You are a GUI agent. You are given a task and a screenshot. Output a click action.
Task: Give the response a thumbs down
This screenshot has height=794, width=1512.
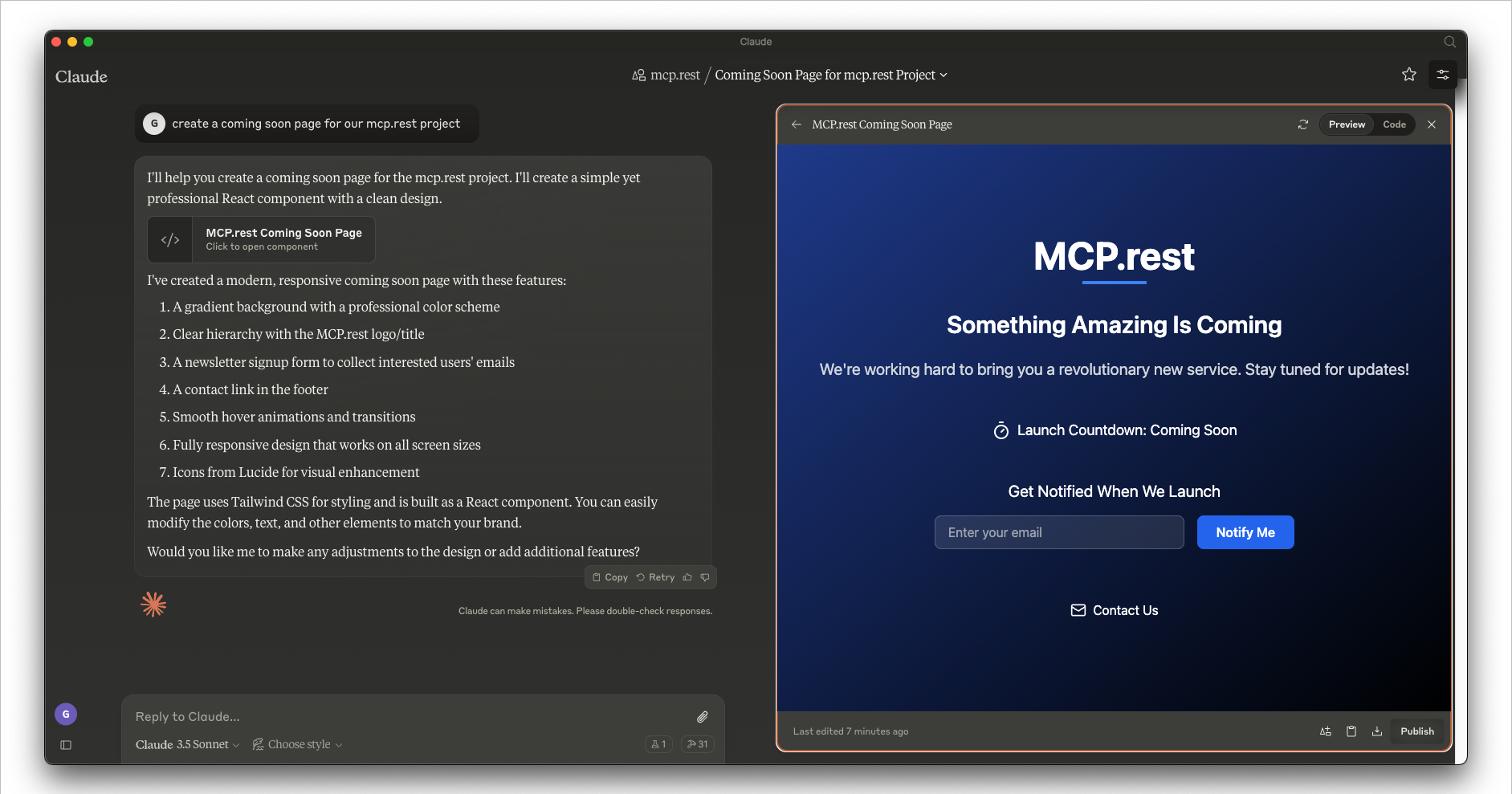pyautogui.click(x=705, y=577)
